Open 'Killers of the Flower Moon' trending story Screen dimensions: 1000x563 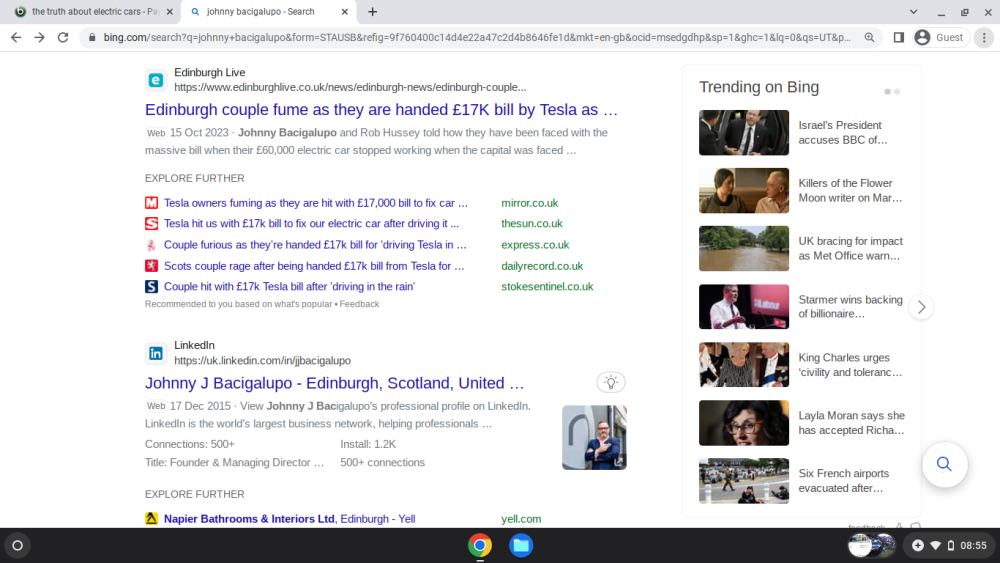pyautogui.click(x=802, y=191)
